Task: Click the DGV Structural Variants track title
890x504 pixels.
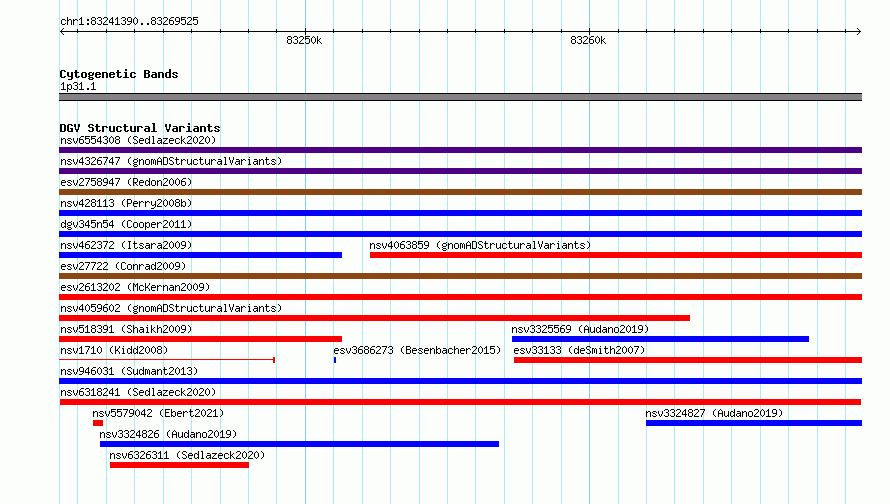Action: coord(140,128)
